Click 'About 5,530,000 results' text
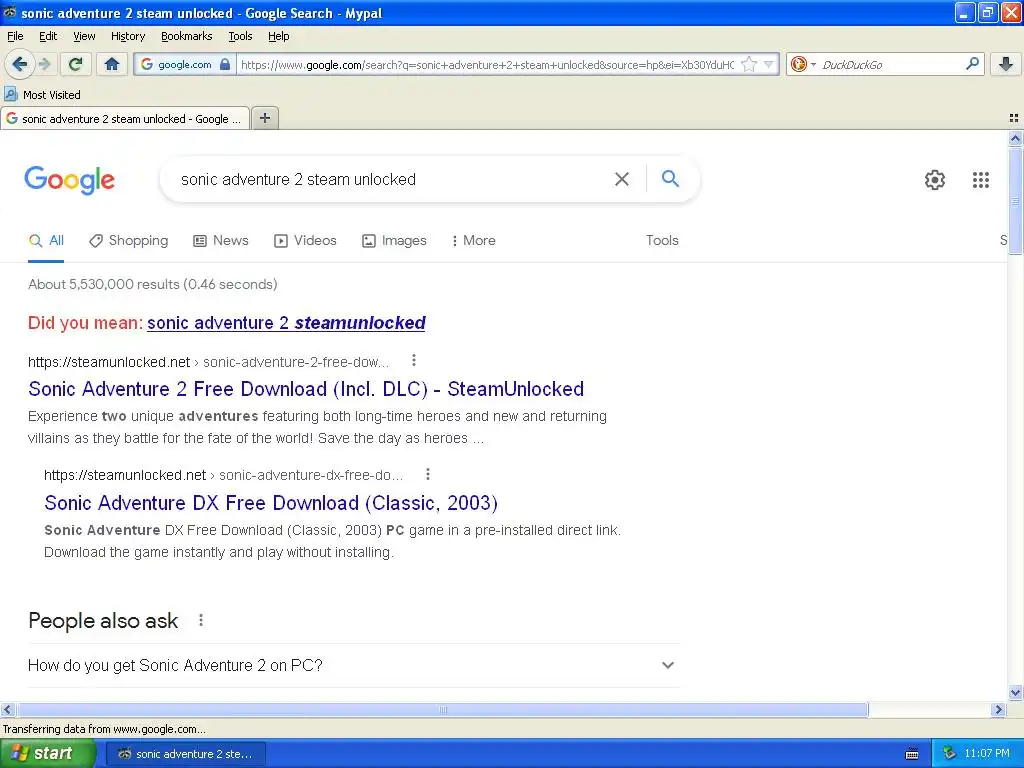This screenshot has width=1024, height=768. coord(104,284)
